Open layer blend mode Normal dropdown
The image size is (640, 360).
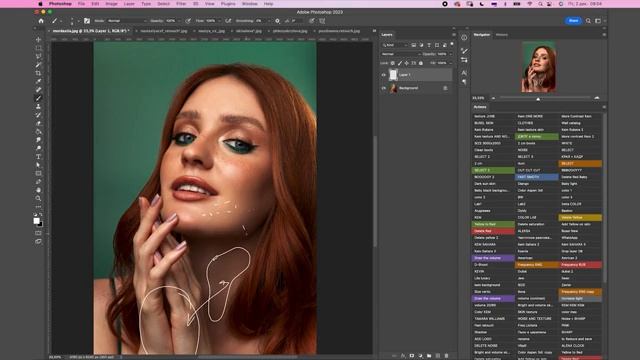401,54
